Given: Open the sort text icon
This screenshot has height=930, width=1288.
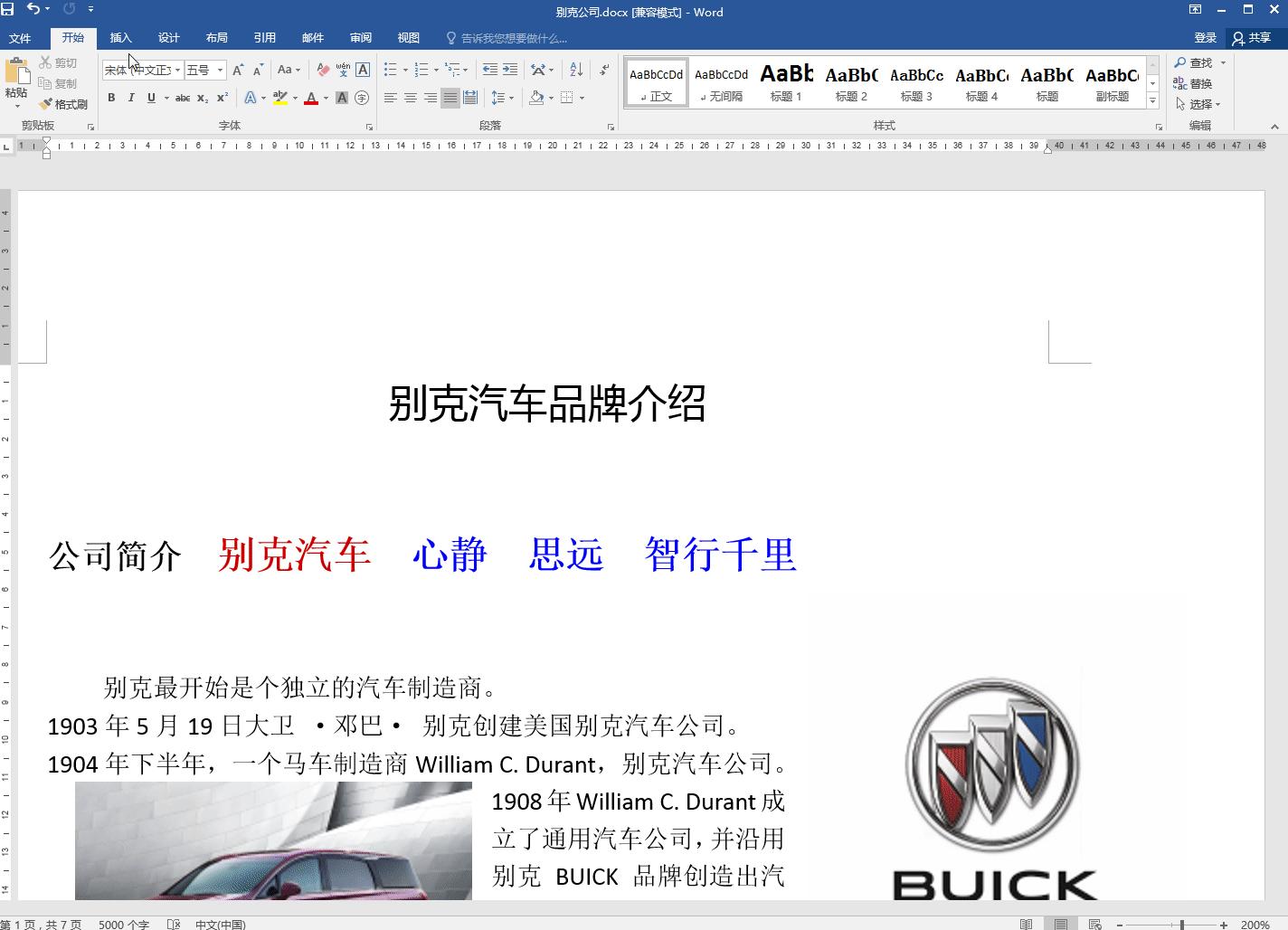Looking at the screenshot, I should tap(575, 69).
